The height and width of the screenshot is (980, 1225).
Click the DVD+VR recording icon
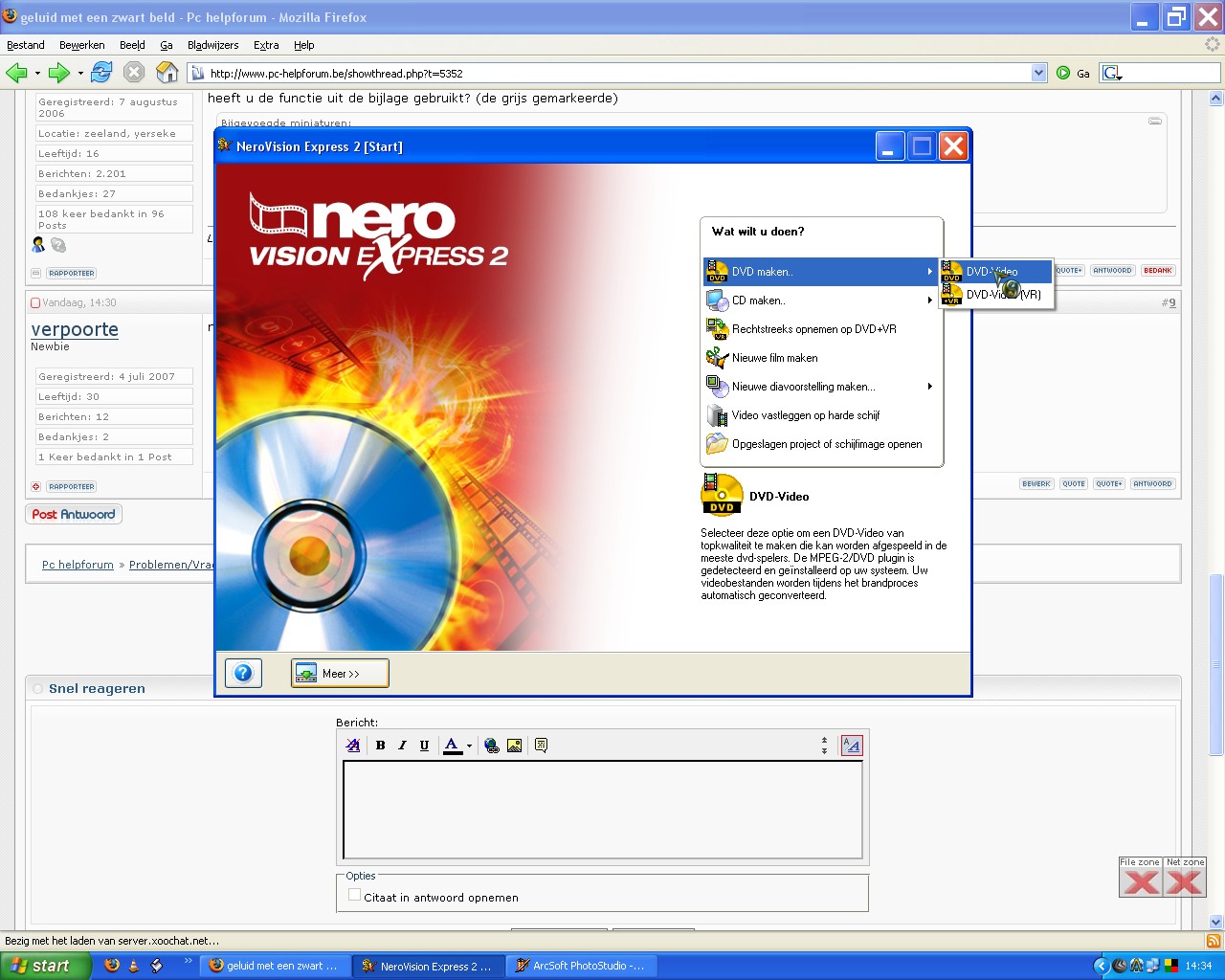pyautogui.click(x=717, y=329)
